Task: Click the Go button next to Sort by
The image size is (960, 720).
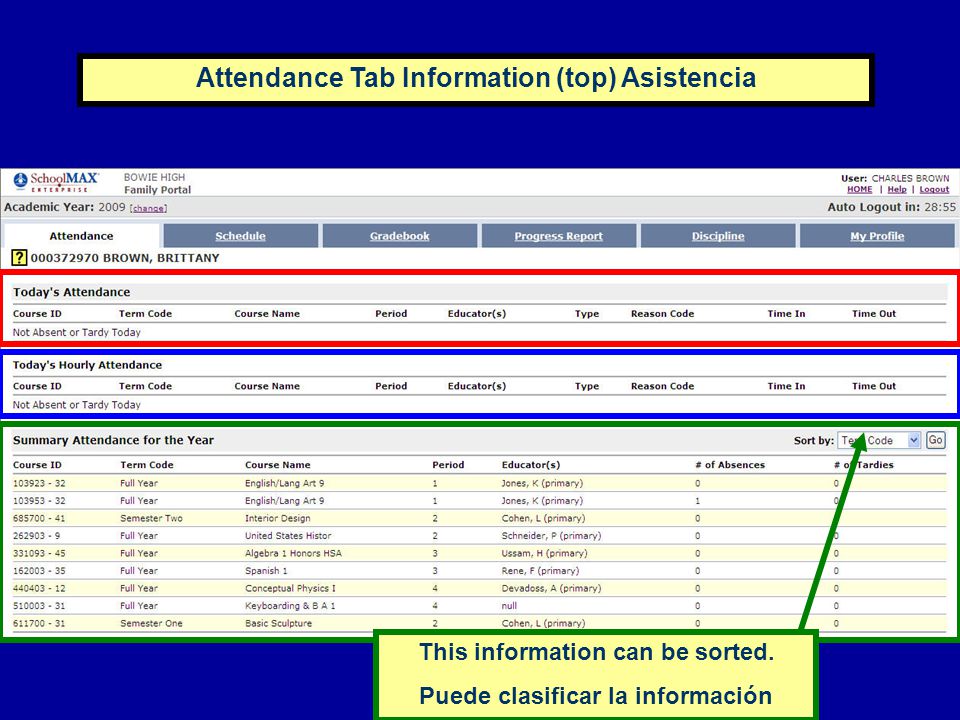Action: tap(935, 440)
